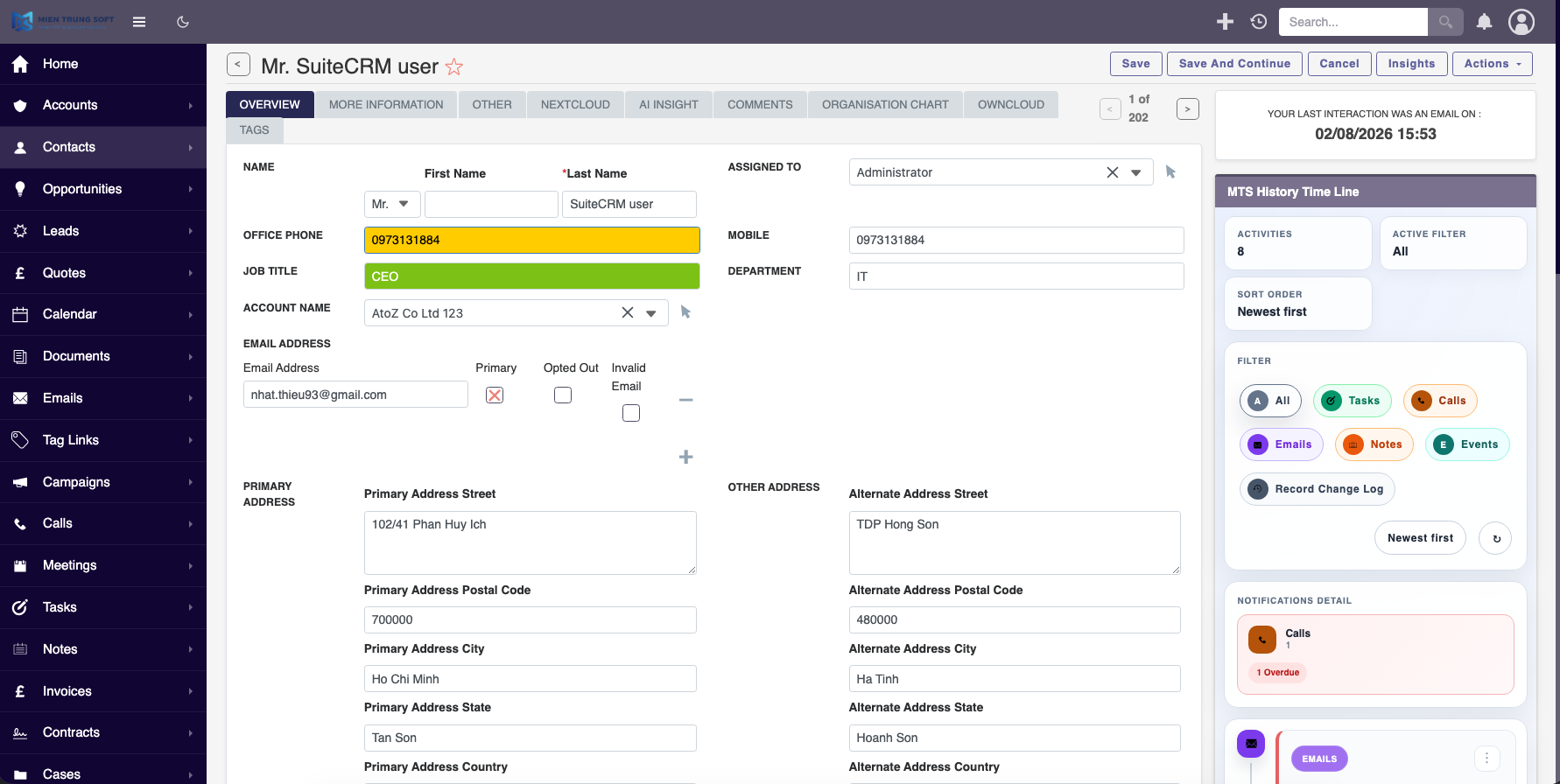The image size is (1560, 784).
Task: Expand the Account Name dropdown arrow
Action: point(651,312)
